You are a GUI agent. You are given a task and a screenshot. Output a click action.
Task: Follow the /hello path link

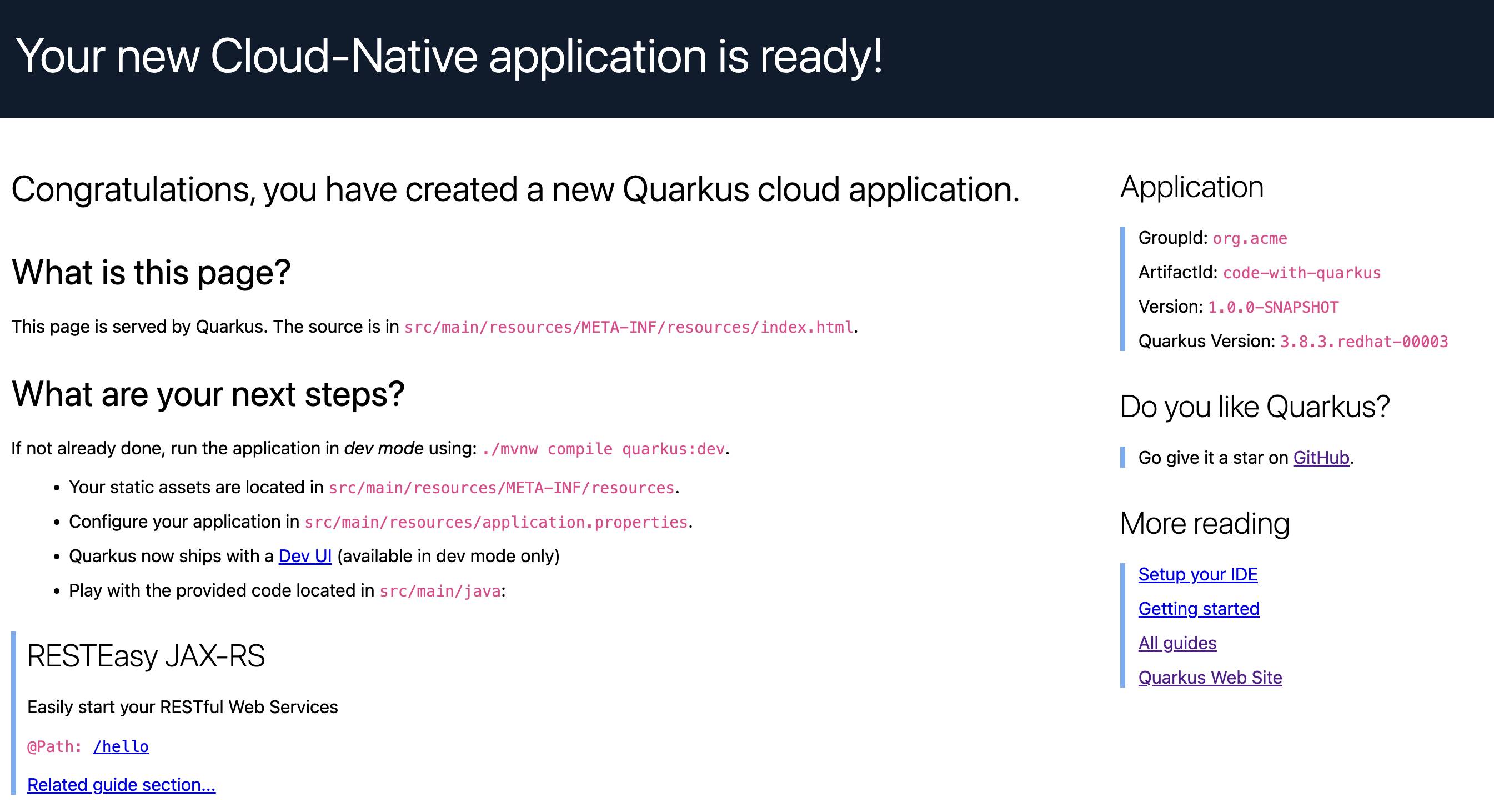121,746
